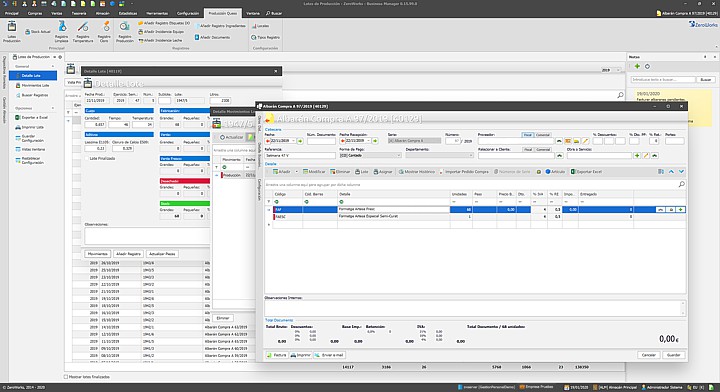Open Registro Limpieza from the ribbon

click(x=62, y=32)
